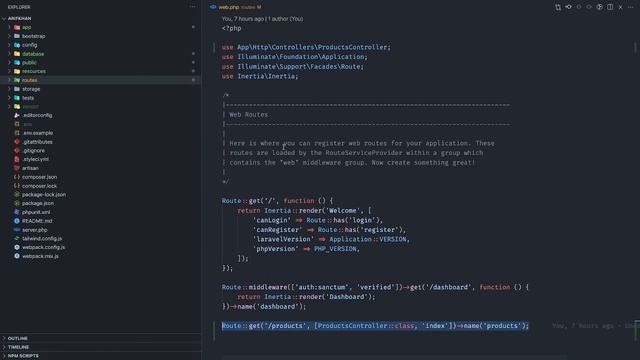This screenshot has height=360, width=640.
Task: Click 'PHP_VERSION' constant in code
Action: (x=335, y=249)
